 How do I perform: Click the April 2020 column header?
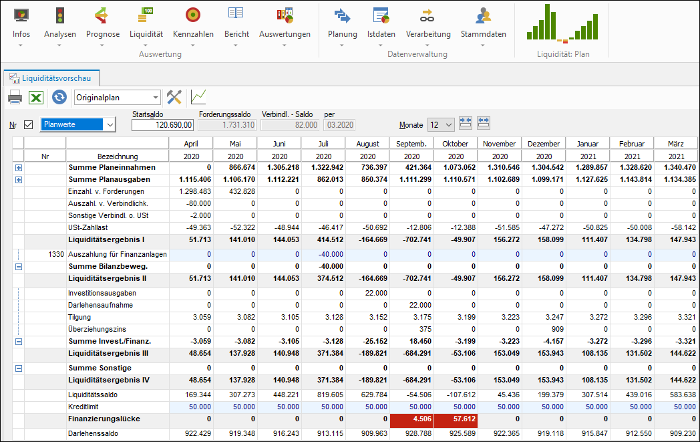pyautogui.click(x=191, y=150)
